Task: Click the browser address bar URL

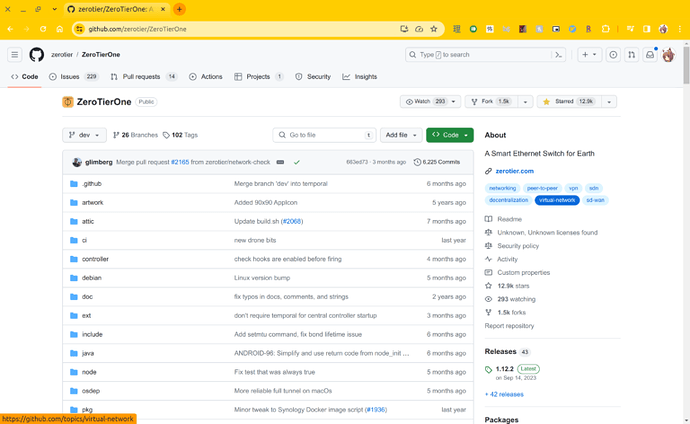Action: point(137,29)
